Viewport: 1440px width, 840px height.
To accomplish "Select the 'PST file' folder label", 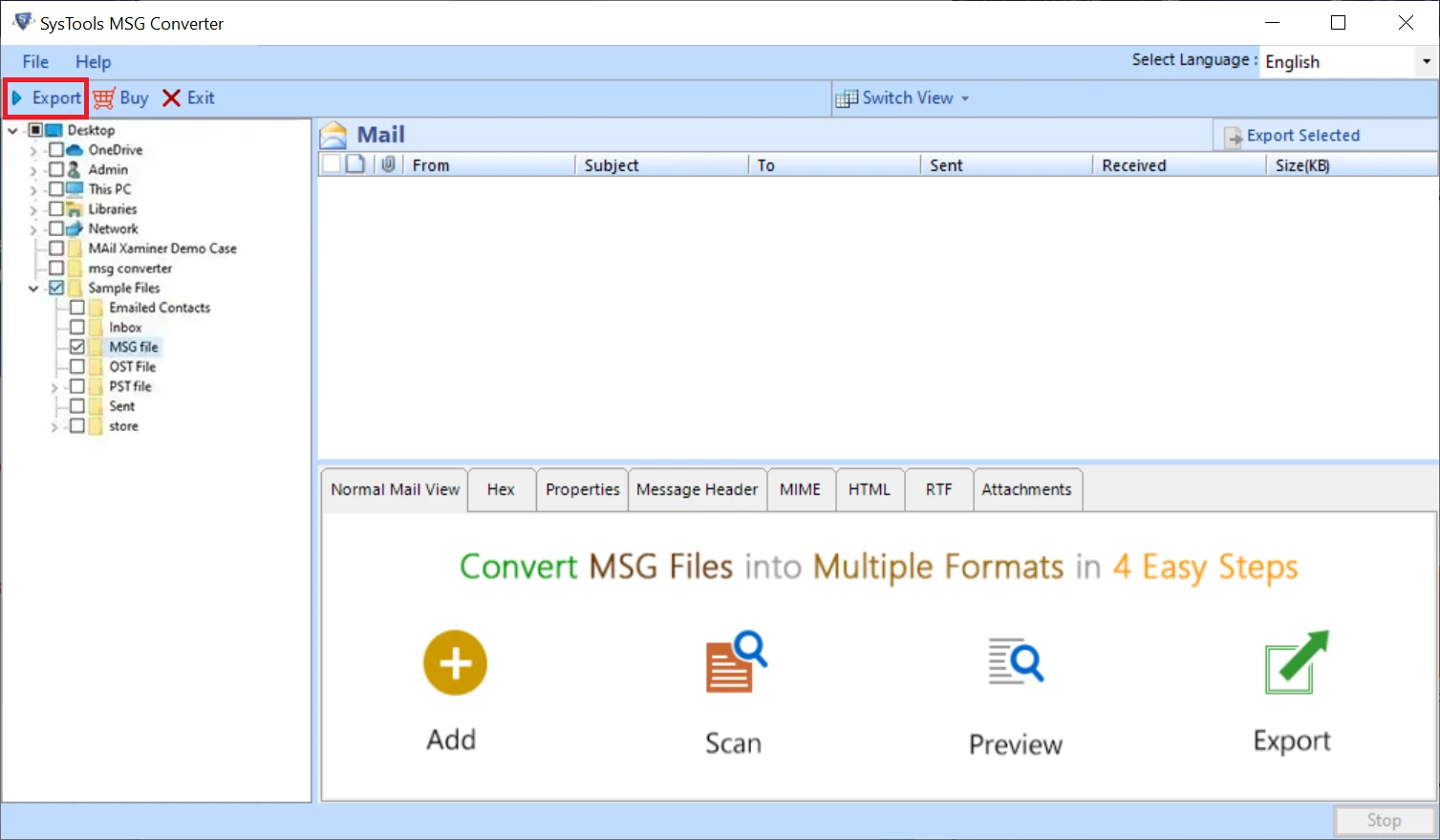I will (x=131, y=387).
